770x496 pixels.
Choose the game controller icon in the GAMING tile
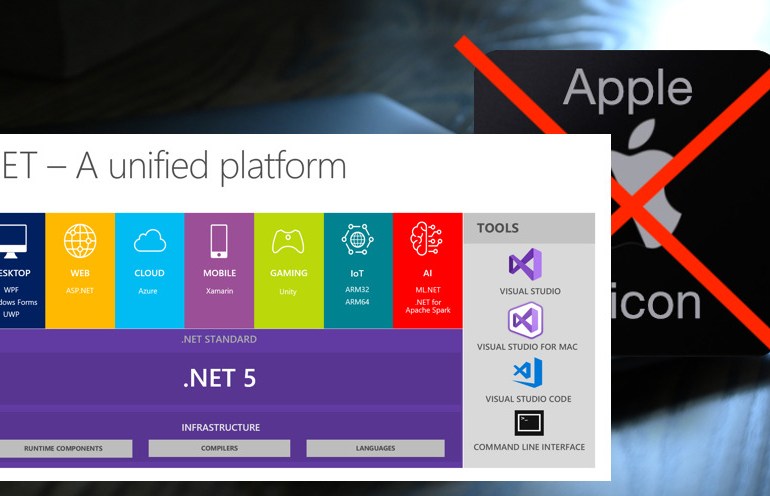point(288,241)
